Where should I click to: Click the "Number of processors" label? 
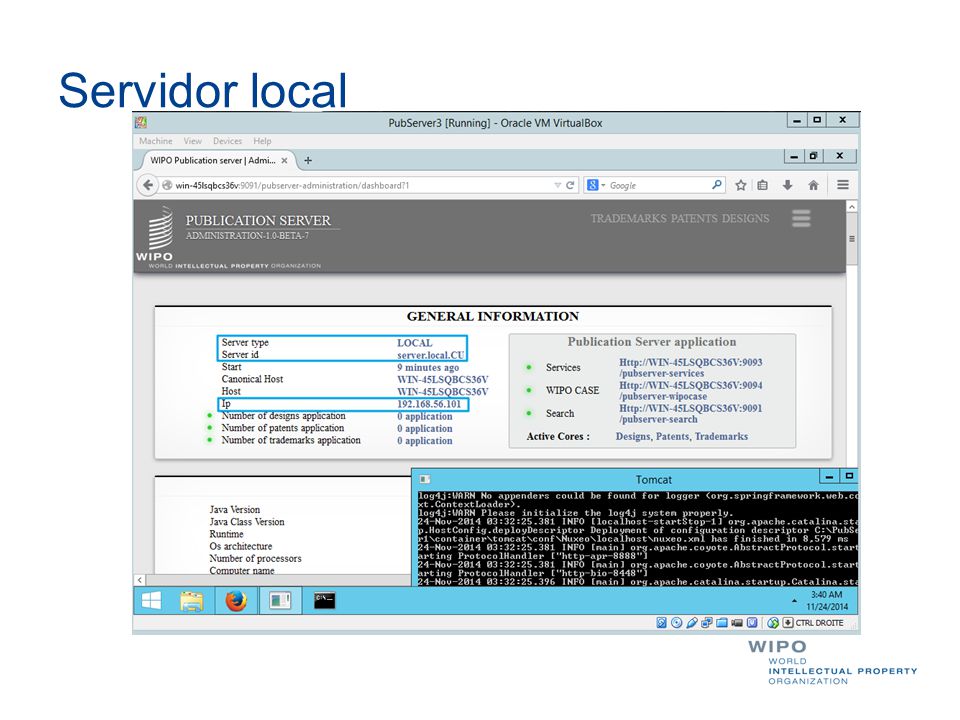point(255,558)
